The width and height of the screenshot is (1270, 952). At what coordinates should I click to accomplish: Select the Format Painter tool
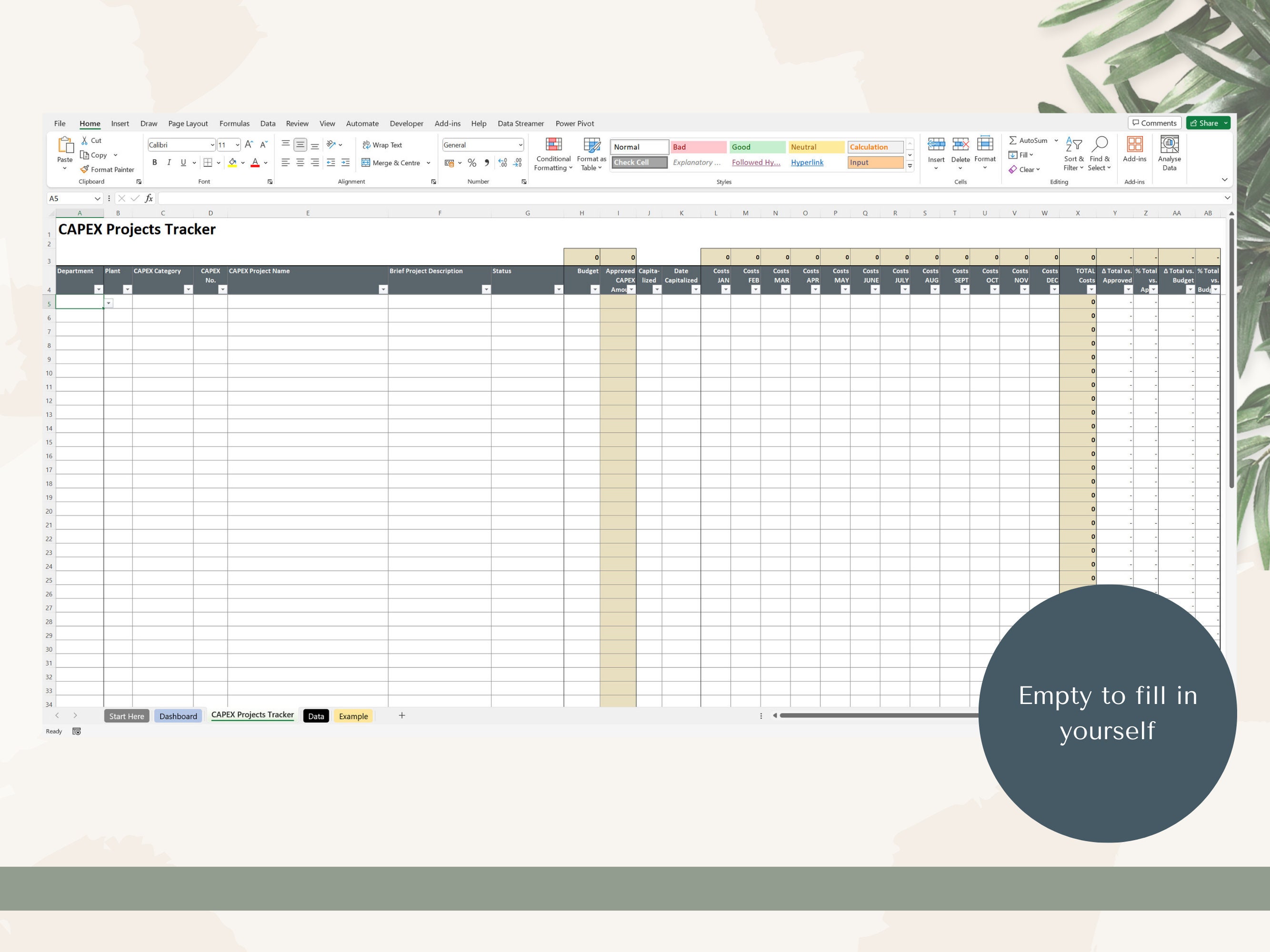click(x=107, y=169)
